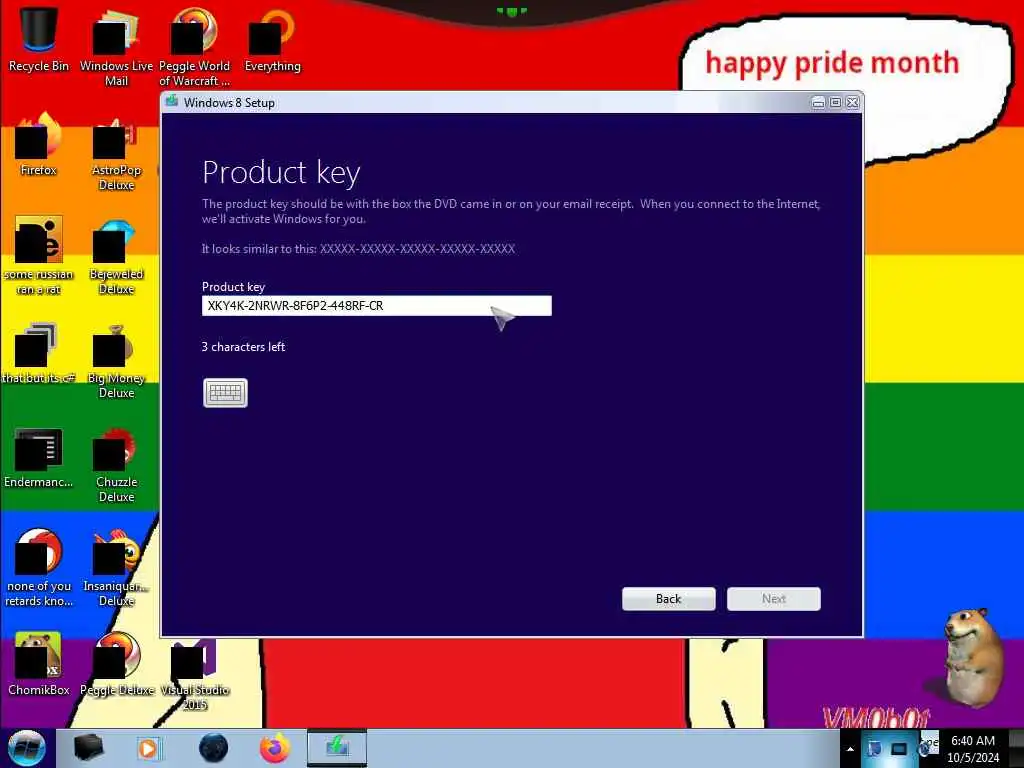Select the Recycle Bin desktop icon
The image size is (1024, 768).
coord(39,40)
